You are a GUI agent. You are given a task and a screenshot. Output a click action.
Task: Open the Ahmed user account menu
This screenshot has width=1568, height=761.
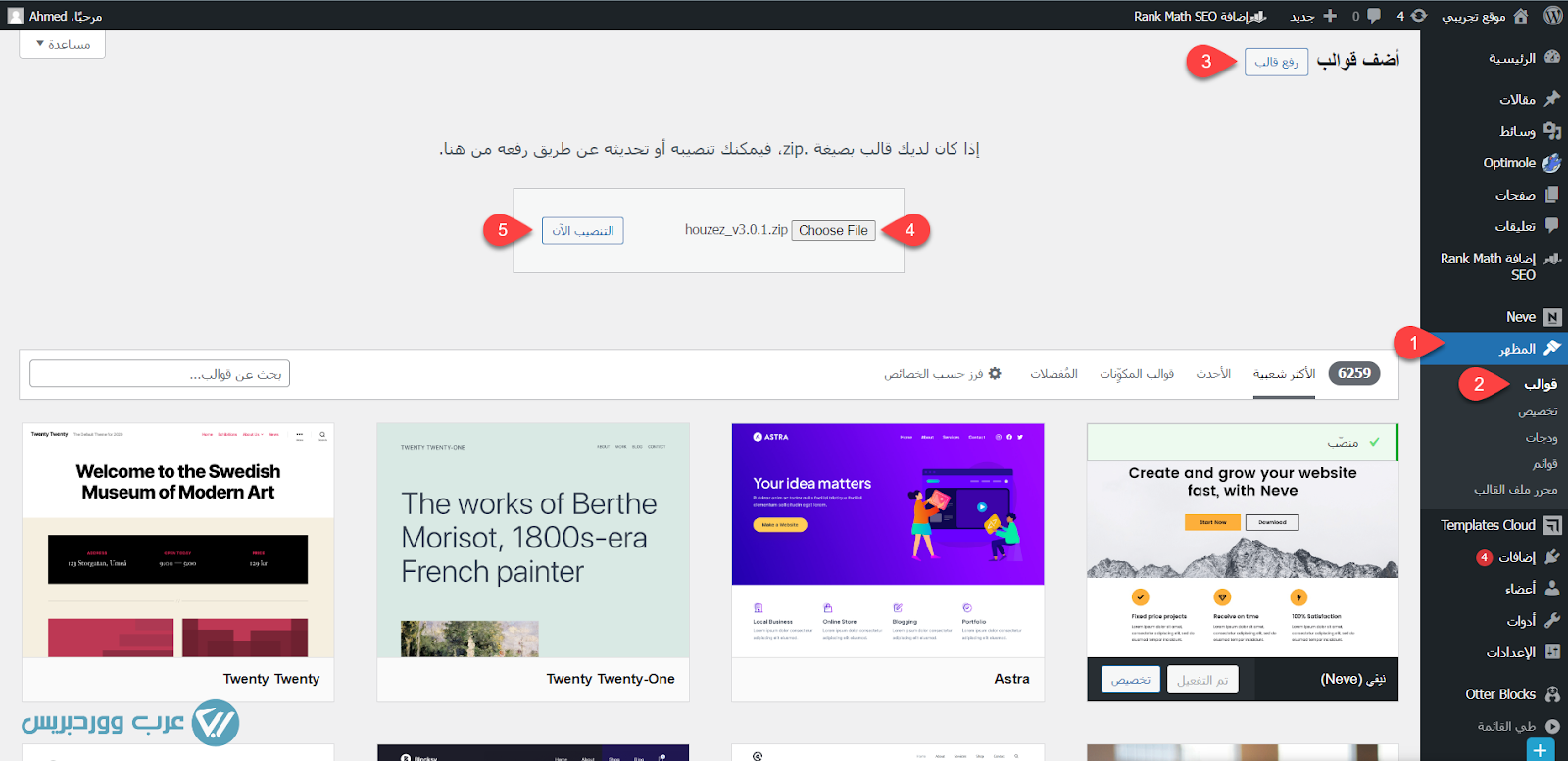click(56, 16)
